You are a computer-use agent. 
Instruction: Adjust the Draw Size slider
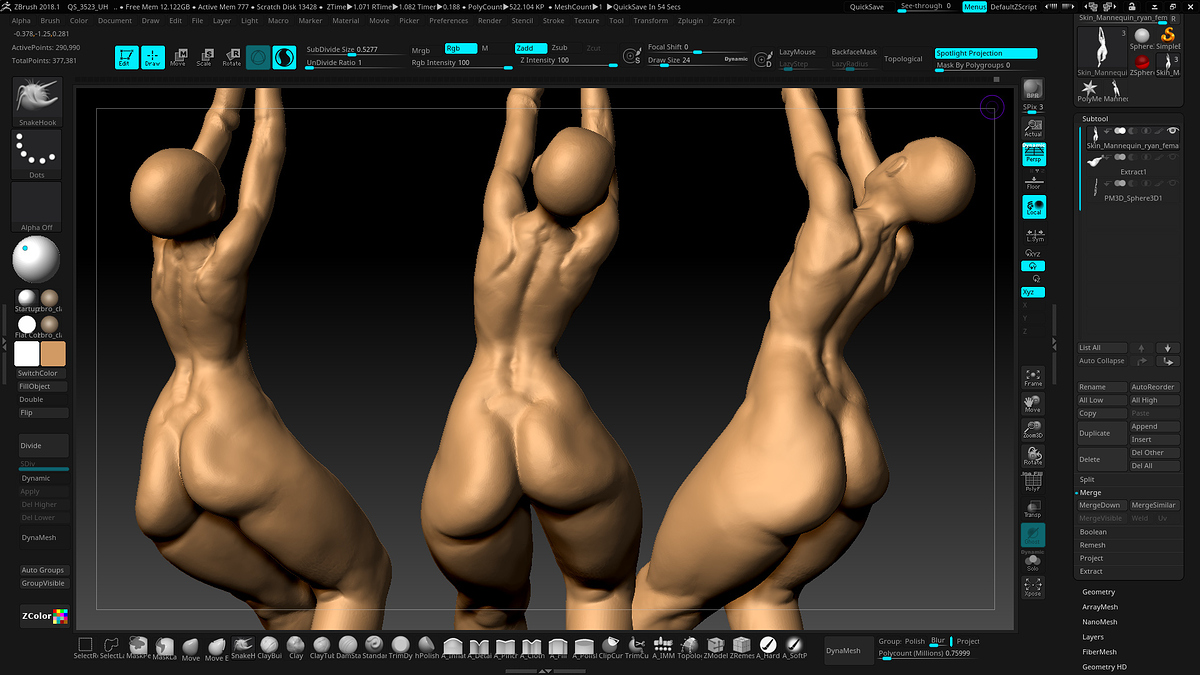pos(695,61)
